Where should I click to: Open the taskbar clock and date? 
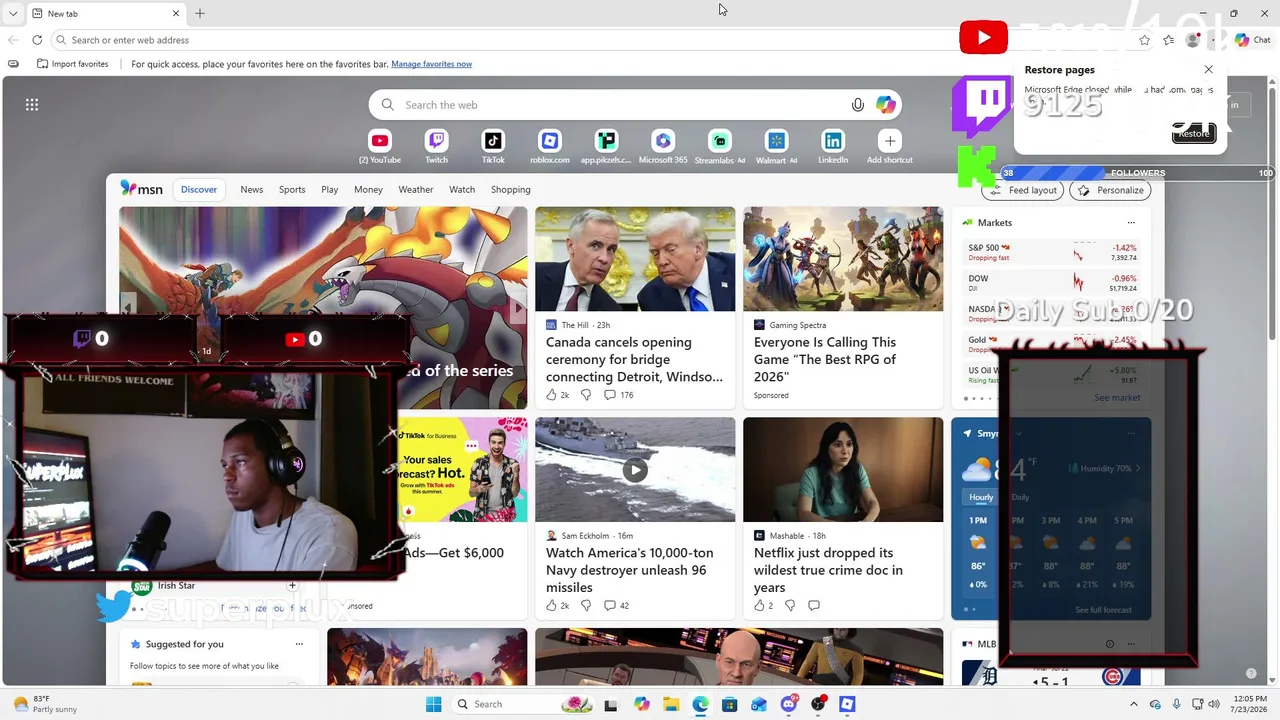coord(1247,704)
